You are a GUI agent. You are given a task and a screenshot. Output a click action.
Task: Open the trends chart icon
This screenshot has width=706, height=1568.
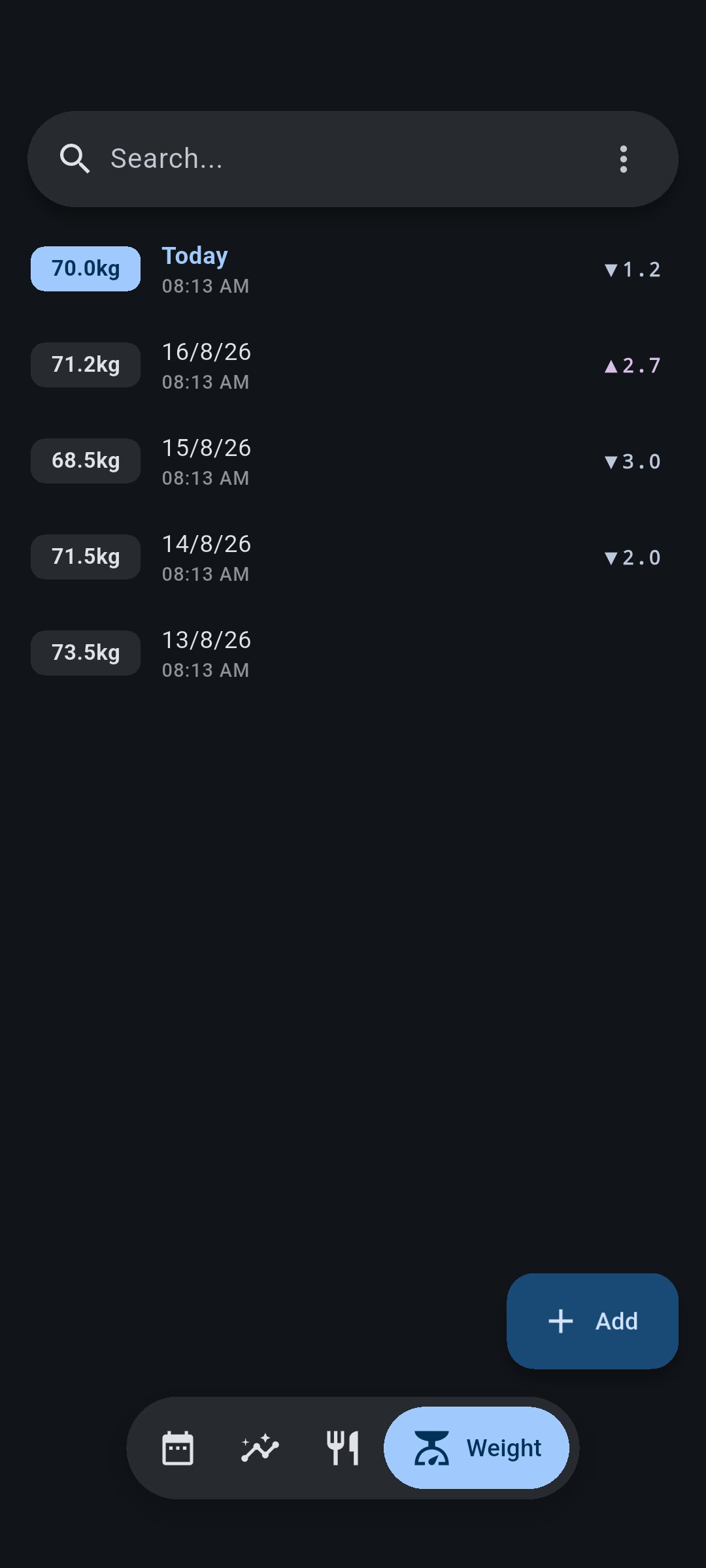click(x=260, y=1448)
